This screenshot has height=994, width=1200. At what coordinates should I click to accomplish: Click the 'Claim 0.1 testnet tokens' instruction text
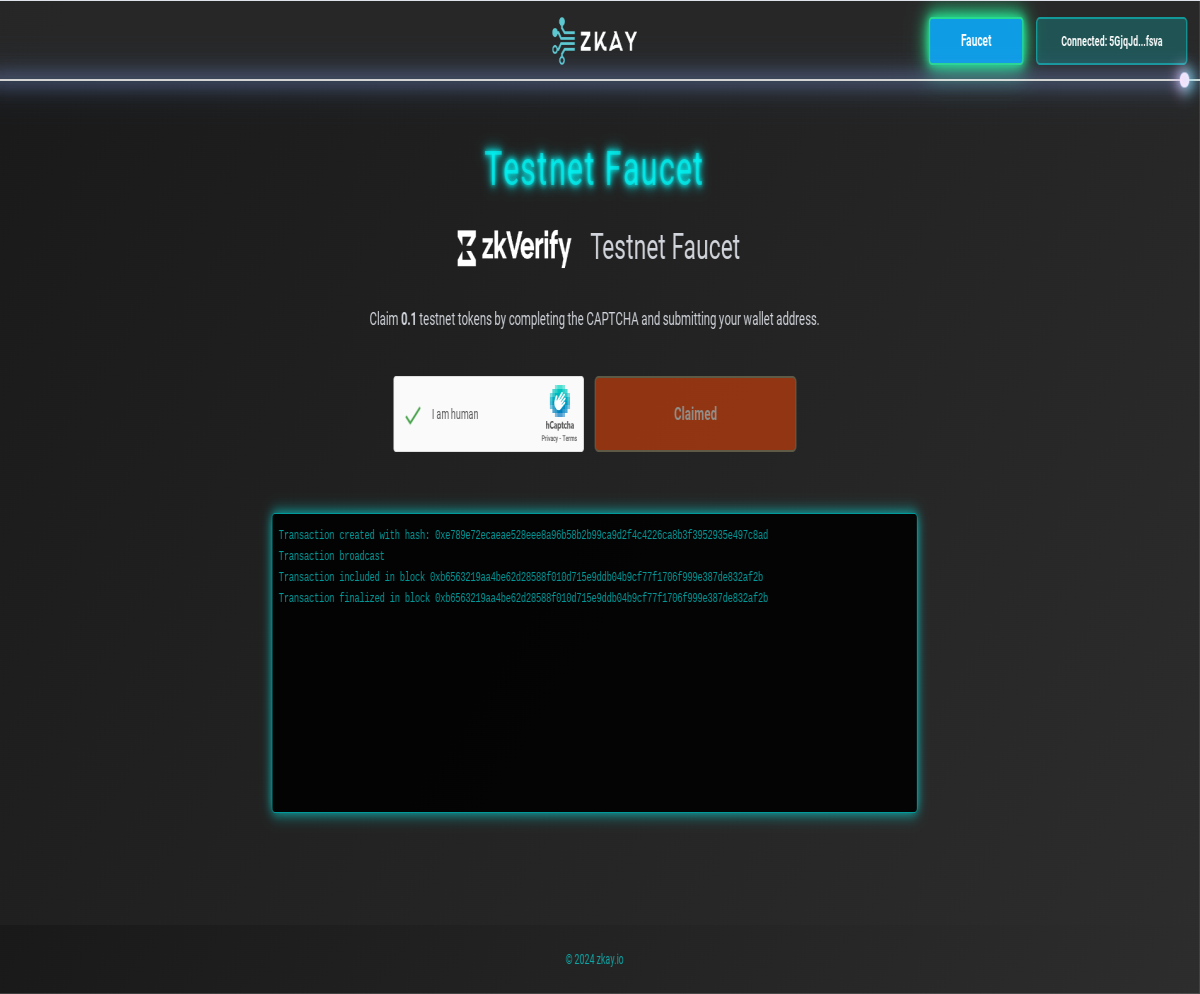click(x=594, y=320)
